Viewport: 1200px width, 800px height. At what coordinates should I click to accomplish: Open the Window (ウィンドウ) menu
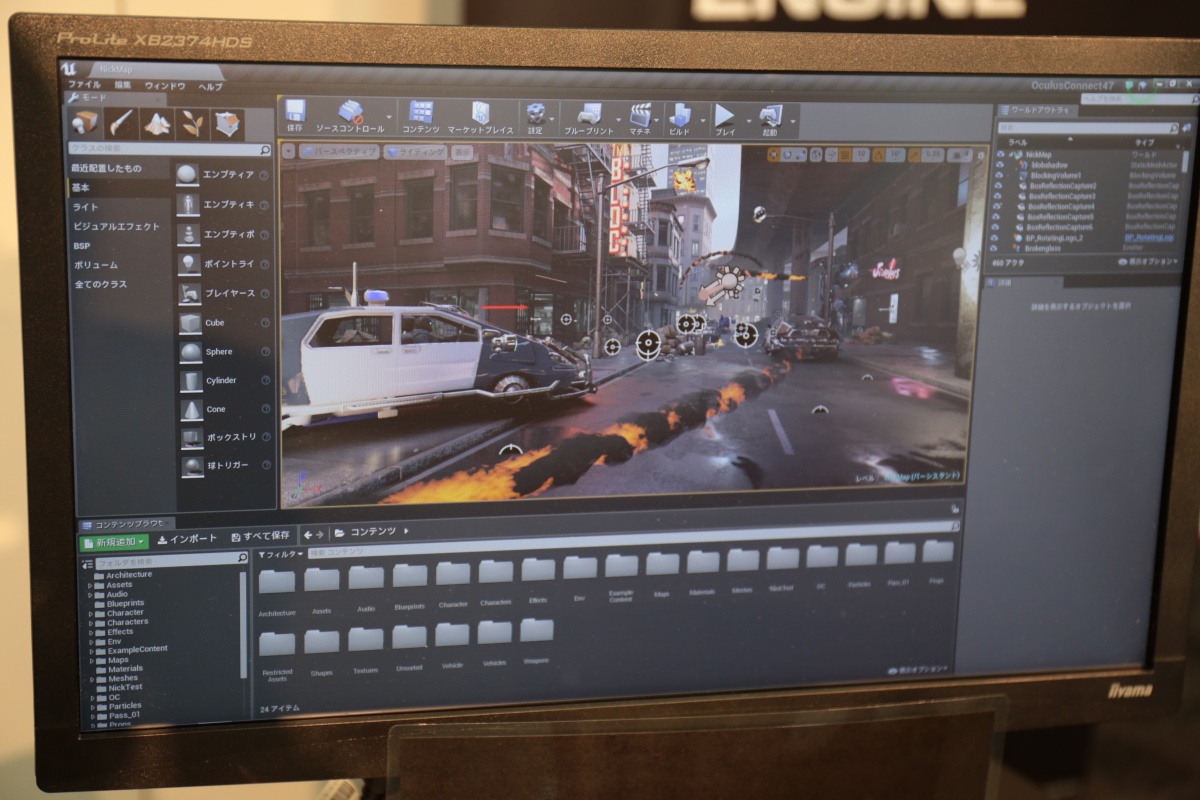point(165,87)
